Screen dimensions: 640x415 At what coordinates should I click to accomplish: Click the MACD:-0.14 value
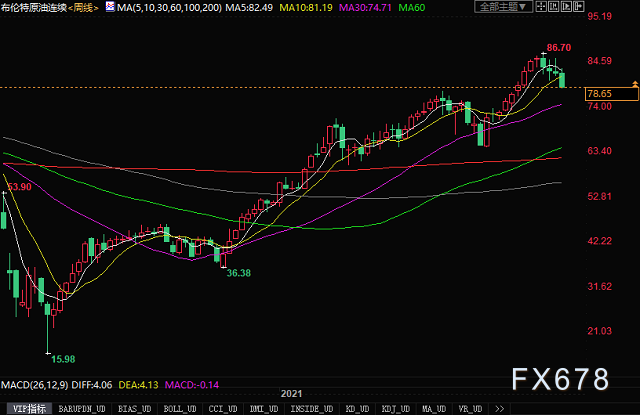point(192,385)
